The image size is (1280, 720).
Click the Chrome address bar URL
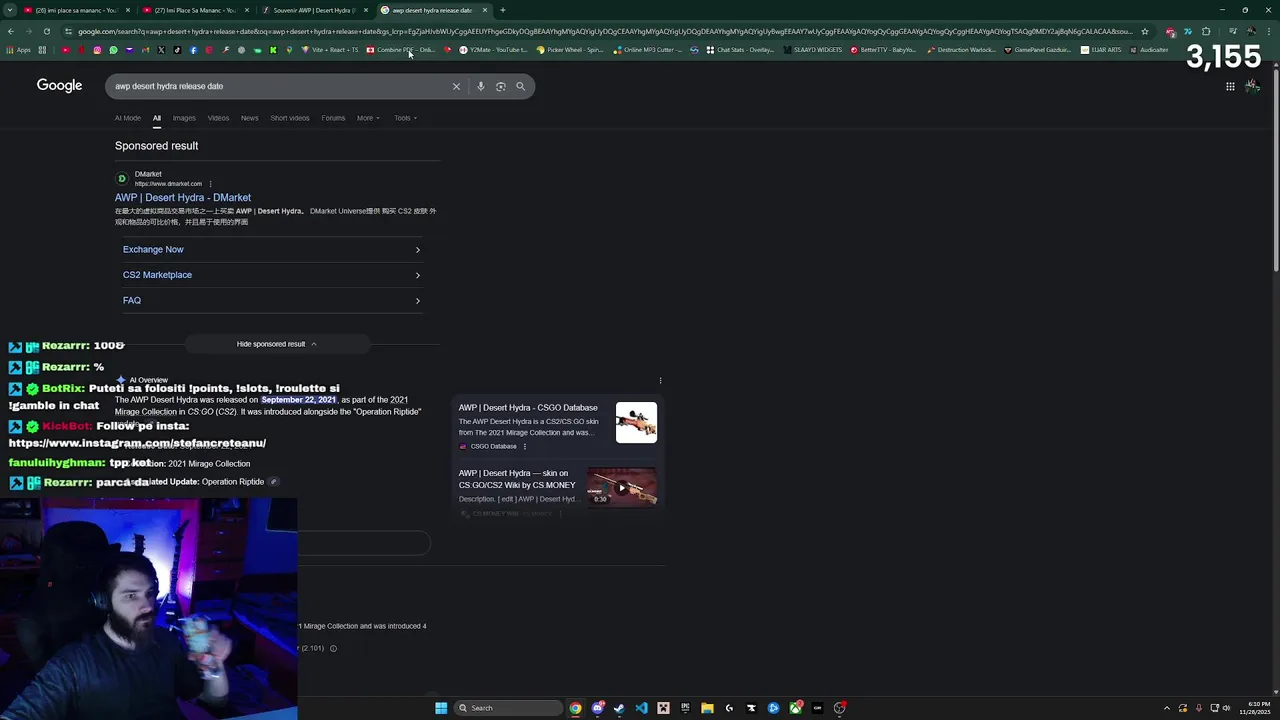pyautogui.click(x=605, y=31)
